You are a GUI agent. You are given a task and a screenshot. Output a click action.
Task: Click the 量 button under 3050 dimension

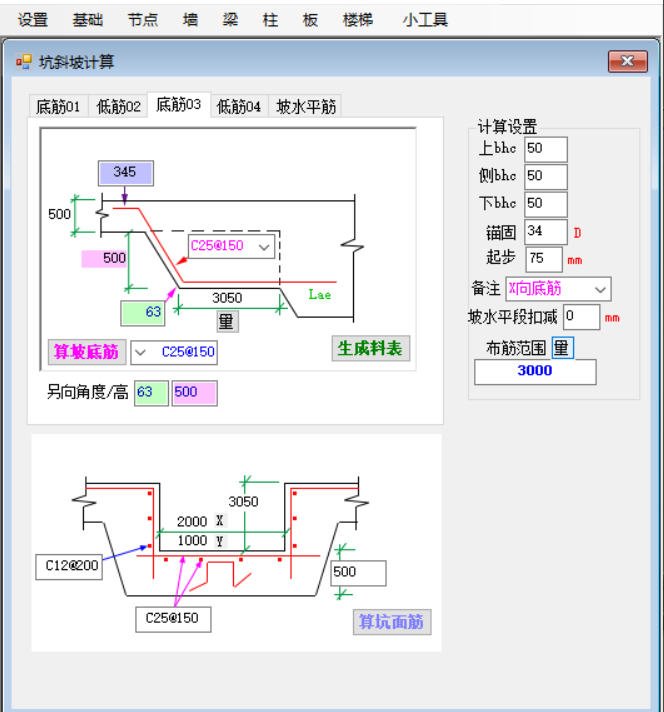pyautogui.click(x=227, y=321)
